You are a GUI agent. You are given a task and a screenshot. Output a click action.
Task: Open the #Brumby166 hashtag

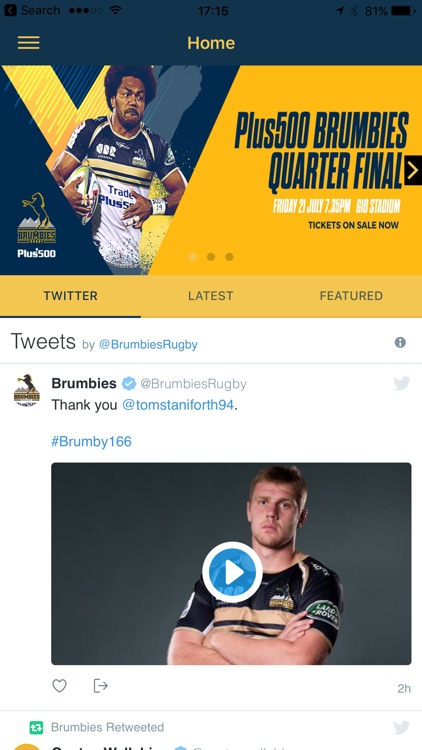[91, 441]
